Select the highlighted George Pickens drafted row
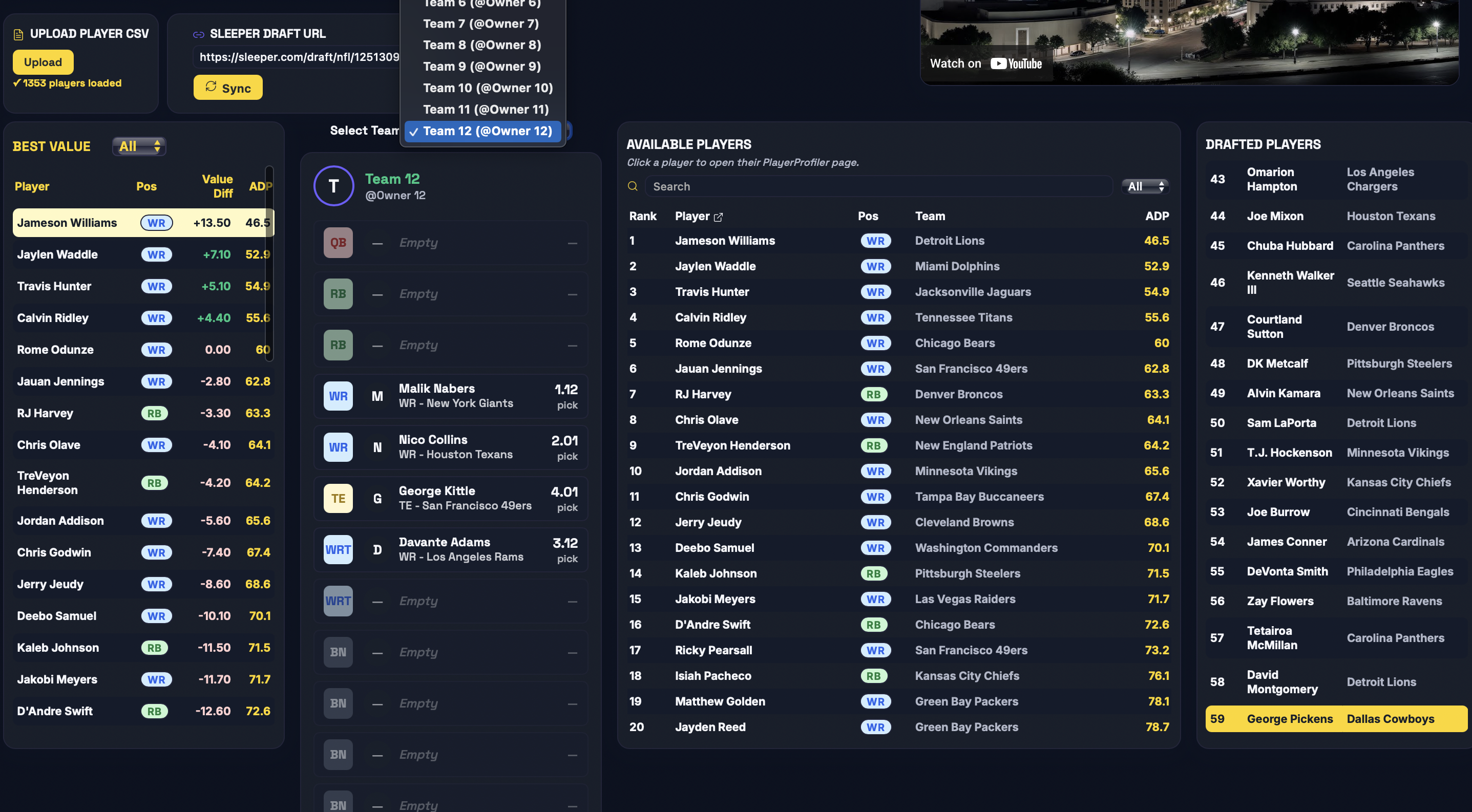 1336,719
